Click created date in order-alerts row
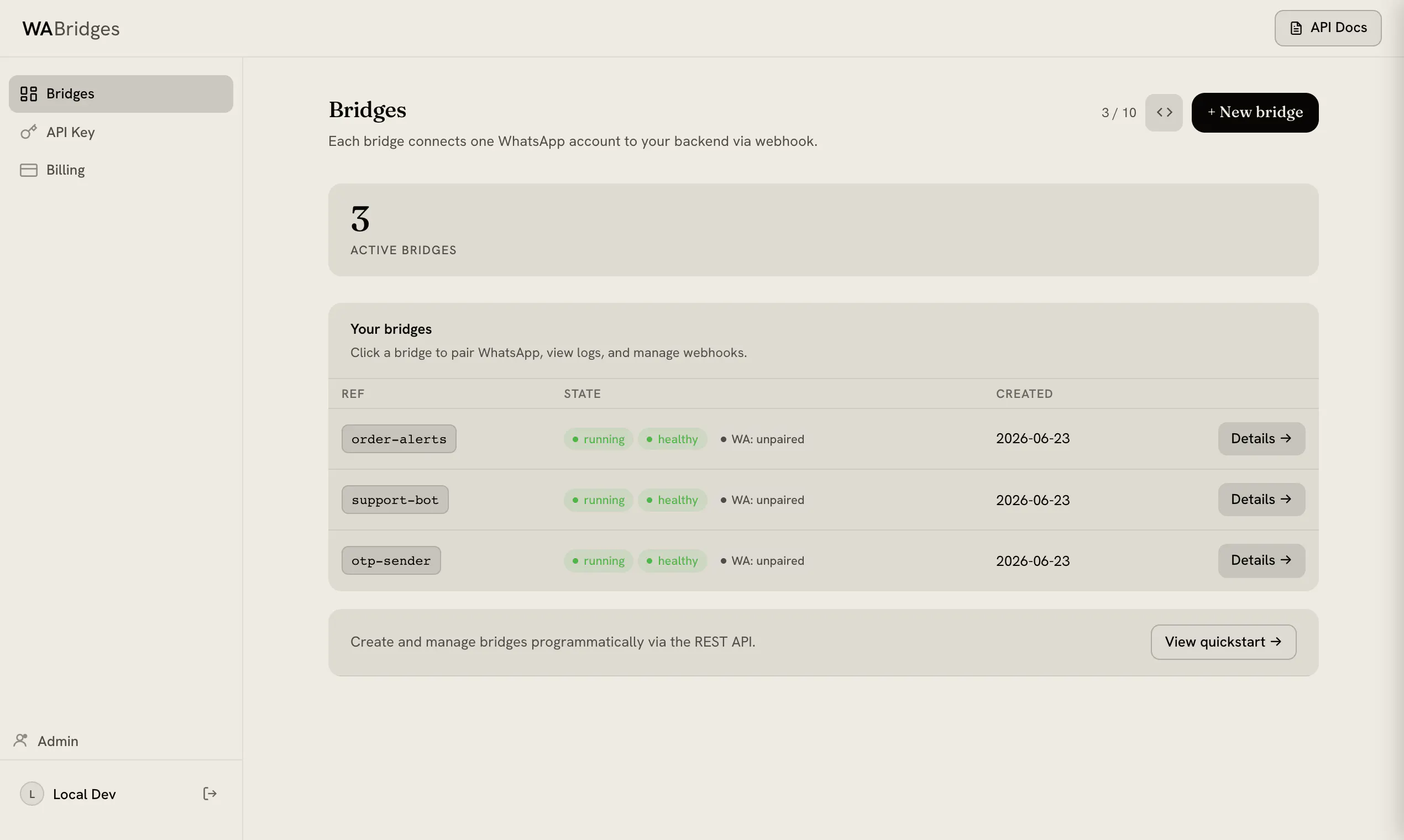The height and width of the screenshot is (840, 1404). (x=1033, y=439)
